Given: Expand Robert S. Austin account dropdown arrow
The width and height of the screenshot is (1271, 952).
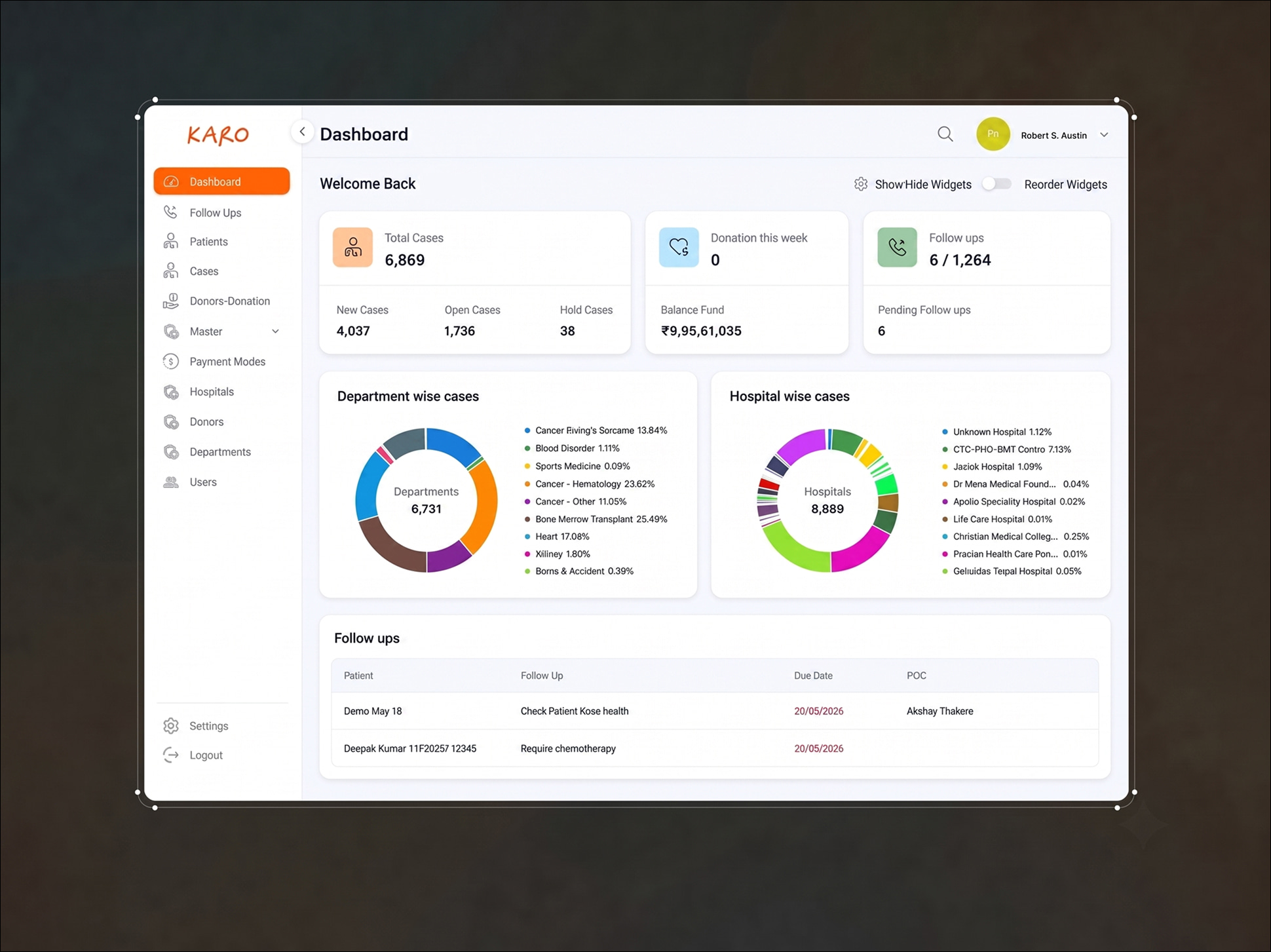Looking at the screenshot, I should pos(1104,135).
